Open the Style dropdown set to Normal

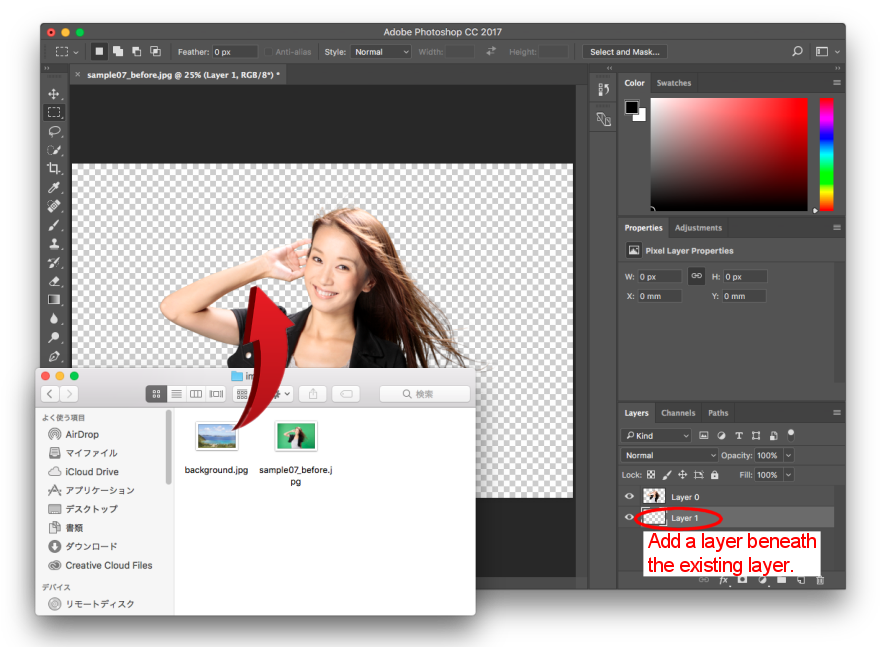click(381, 51)
